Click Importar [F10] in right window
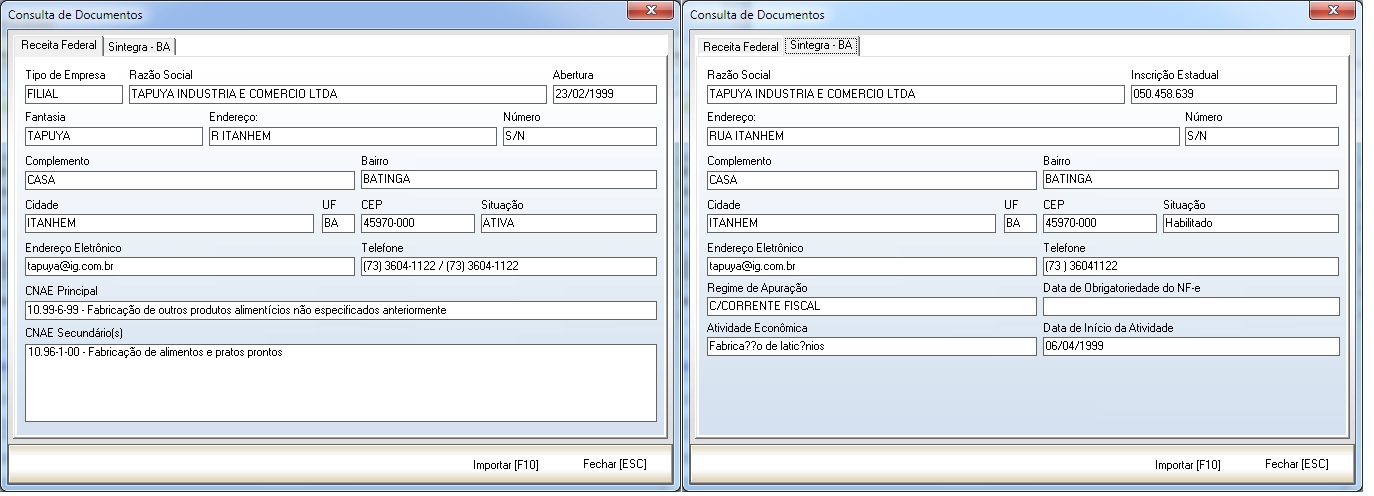 (x=1188, y=465)
